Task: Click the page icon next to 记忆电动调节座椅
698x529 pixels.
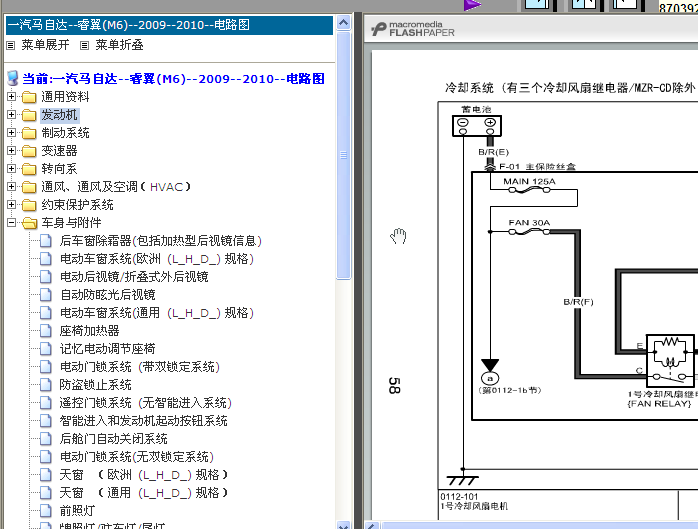Action: coord(45,349)
